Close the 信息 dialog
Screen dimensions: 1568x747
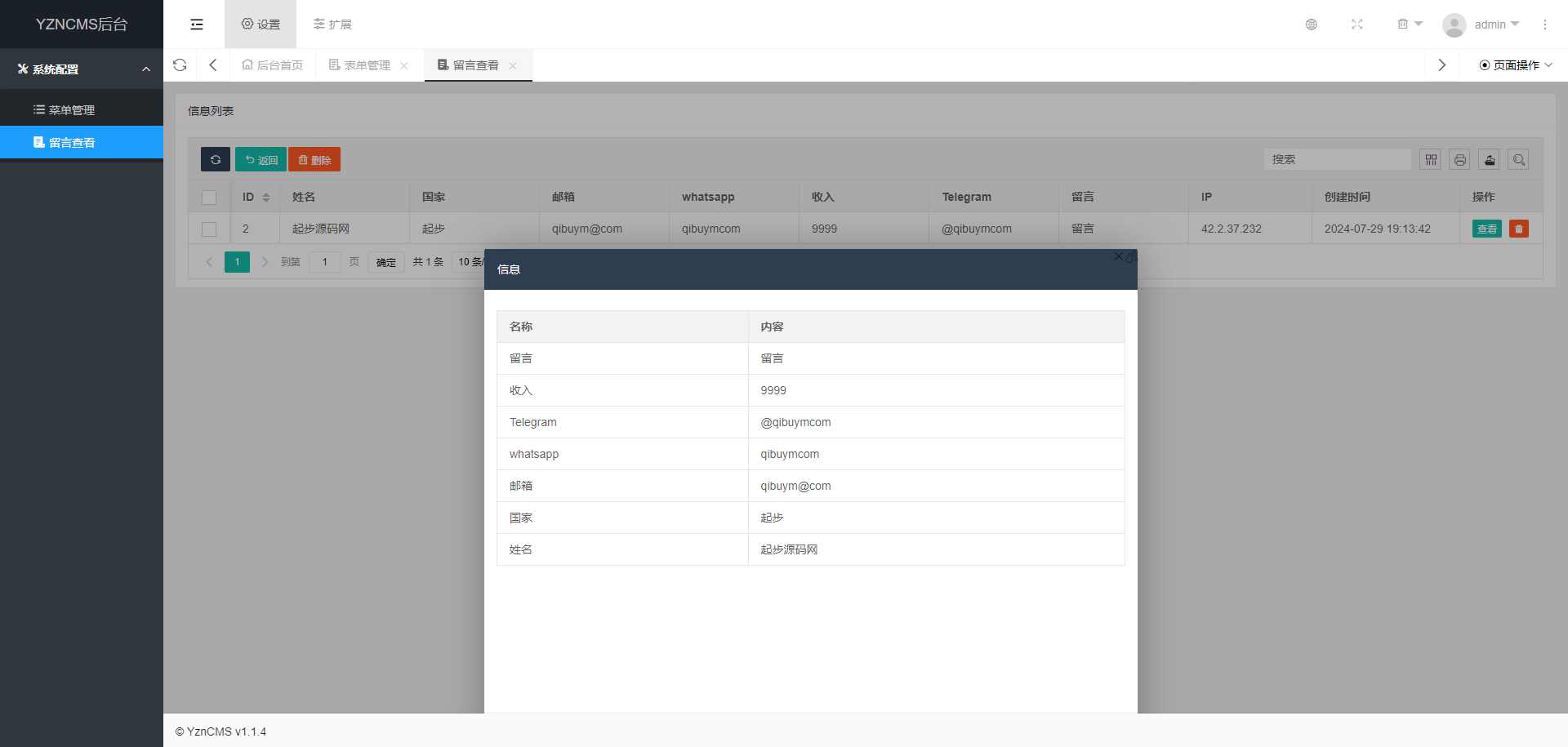coord(1119,257)
